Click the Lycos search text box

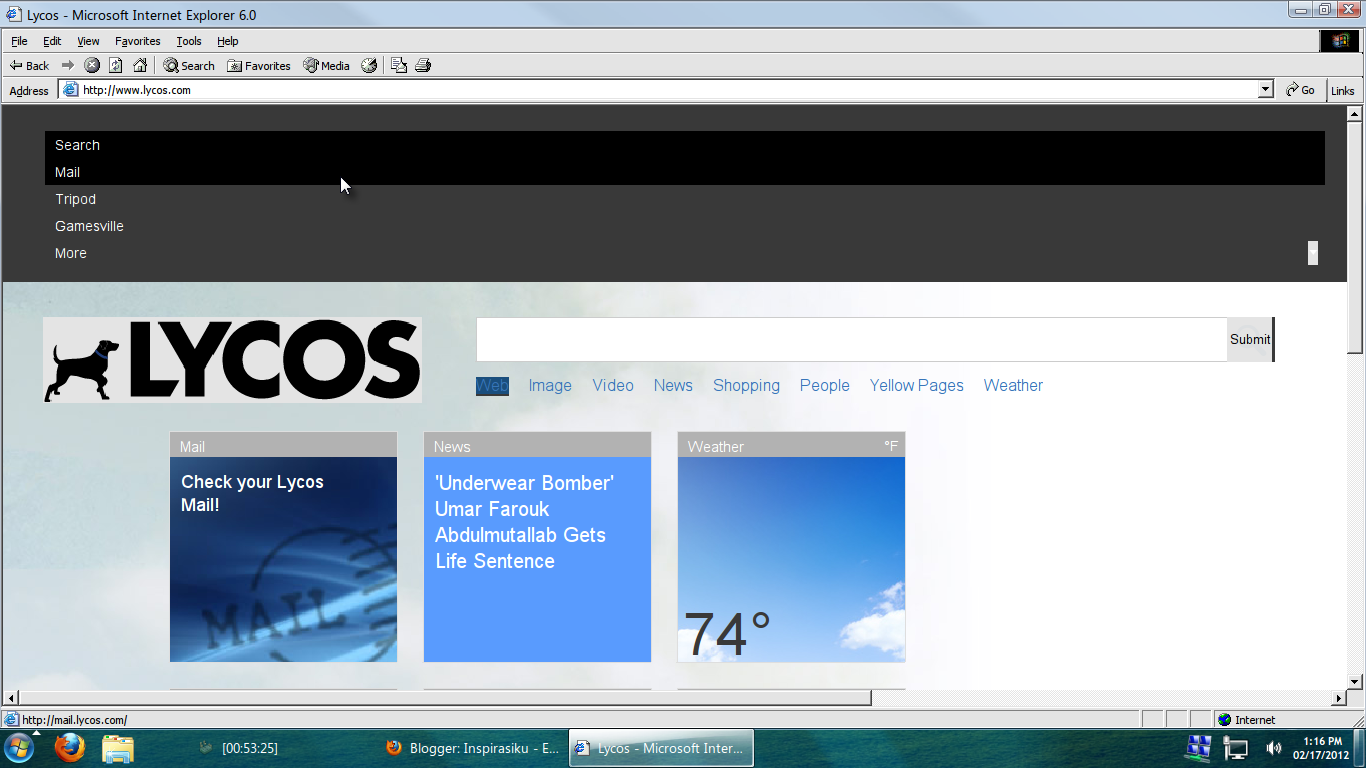851,339
